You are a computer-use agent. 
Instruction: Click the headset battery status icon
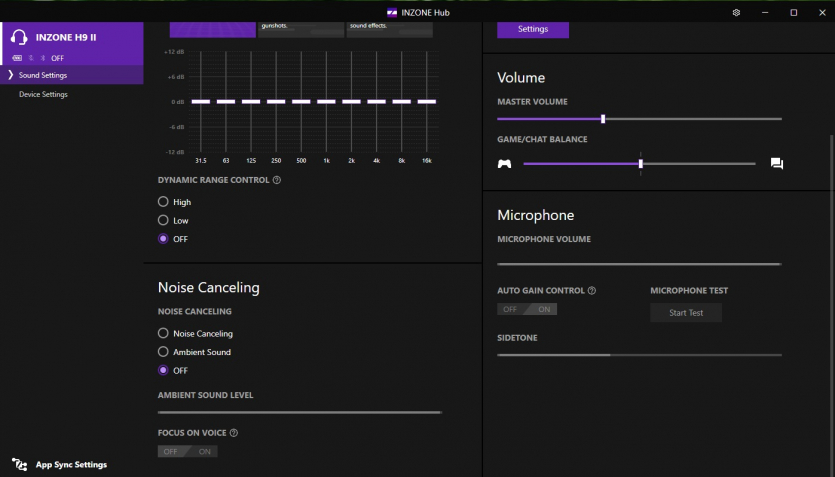click(x=17, y=58)
